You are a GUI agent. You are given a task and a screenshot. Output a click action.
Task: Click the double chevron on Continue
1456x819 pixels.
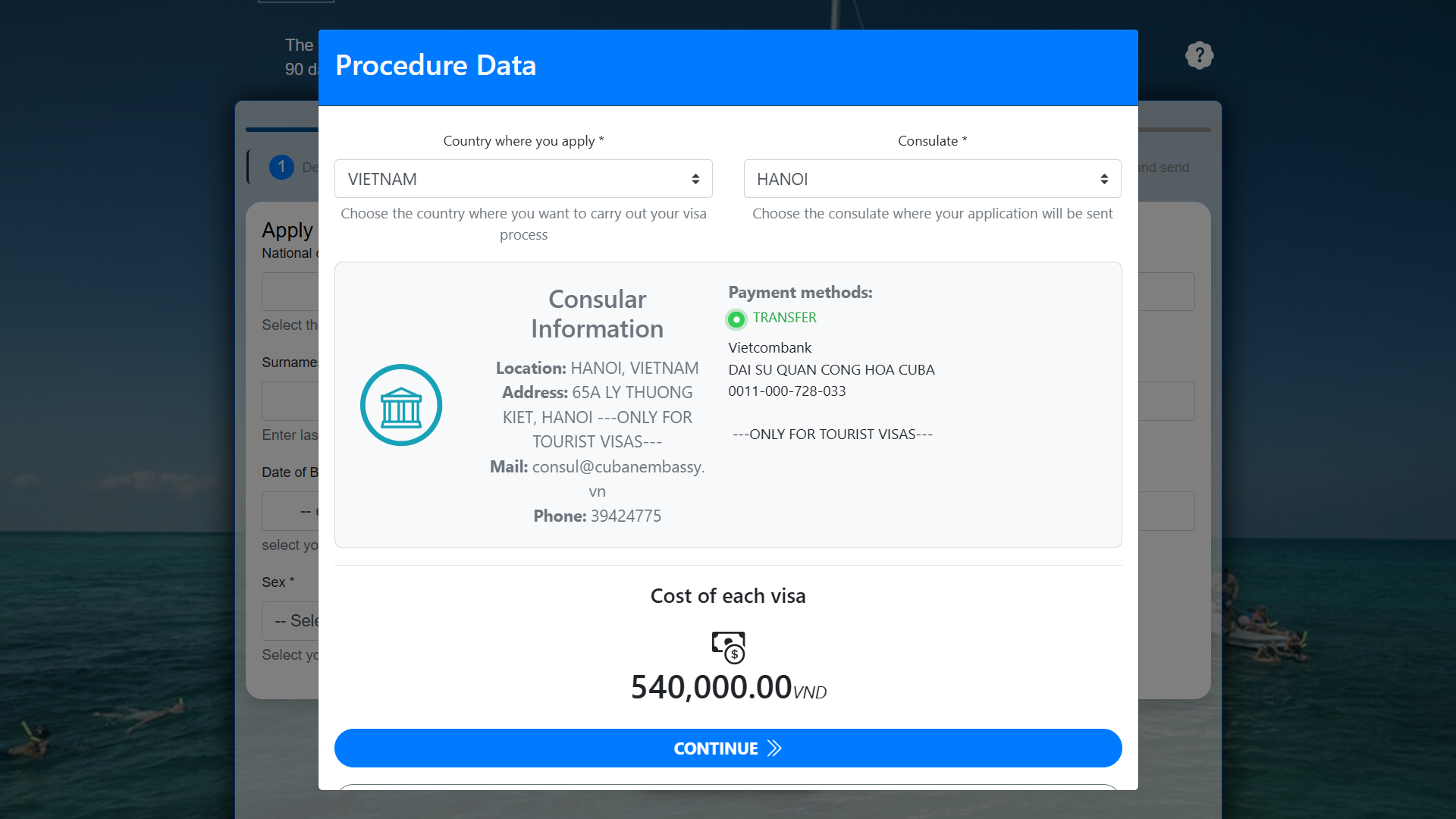[774, 748]
